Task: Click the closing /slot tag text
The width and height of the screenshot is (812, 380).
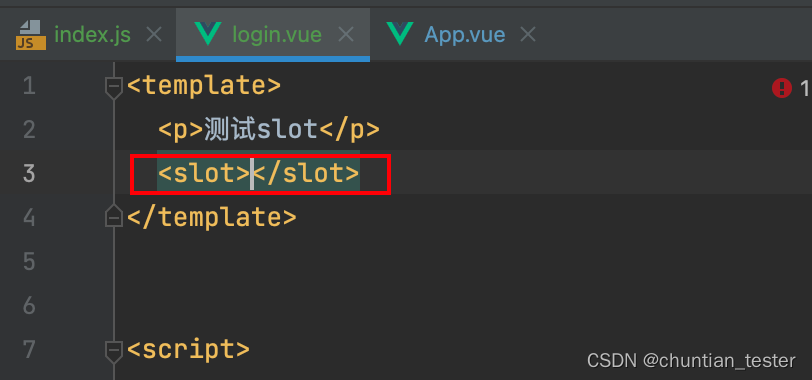Action: (x=306, y=173)
